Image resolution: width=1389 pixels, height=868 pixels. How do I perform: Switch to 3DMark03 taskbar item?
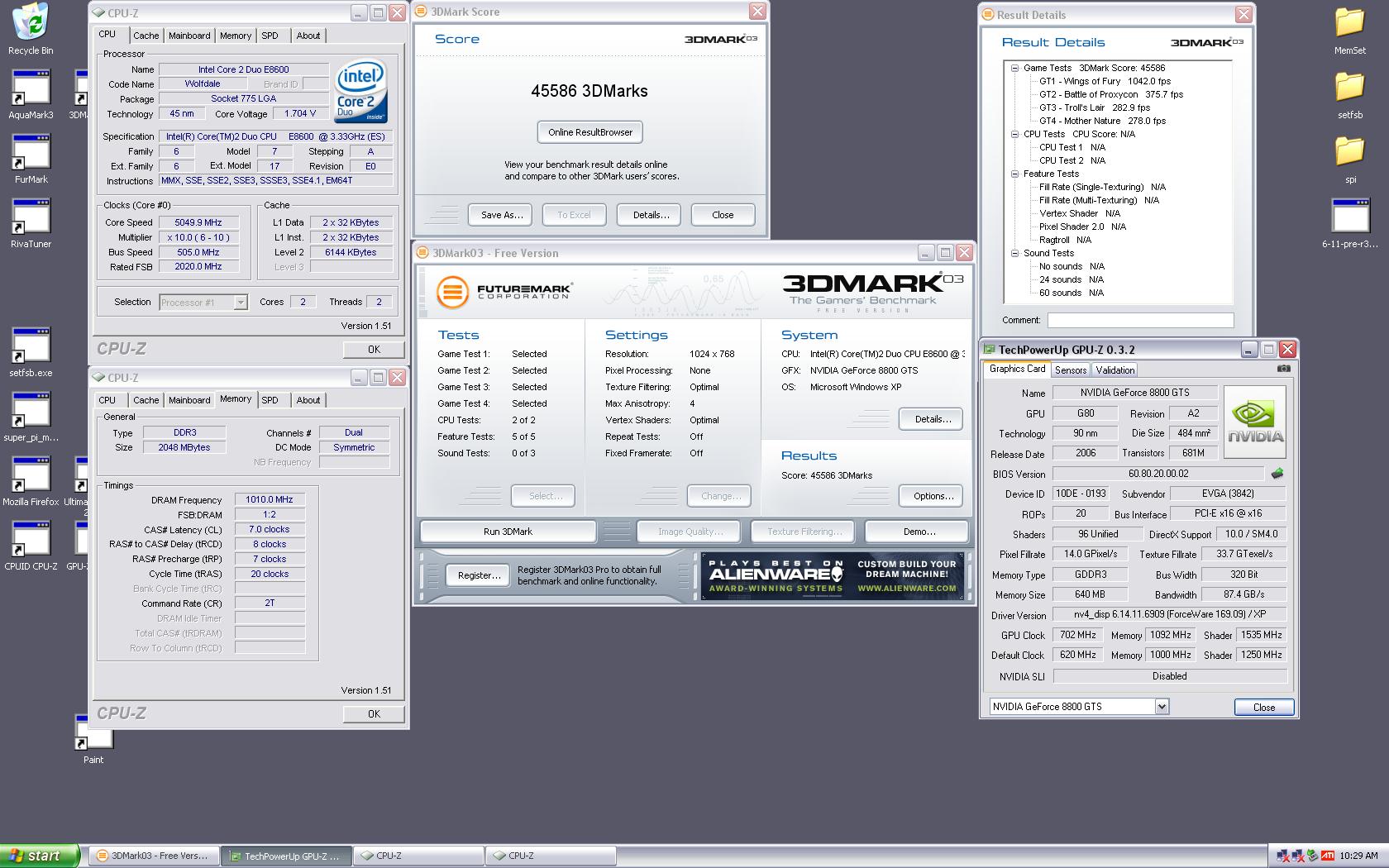pyautogui.click(x=154, y=856)
